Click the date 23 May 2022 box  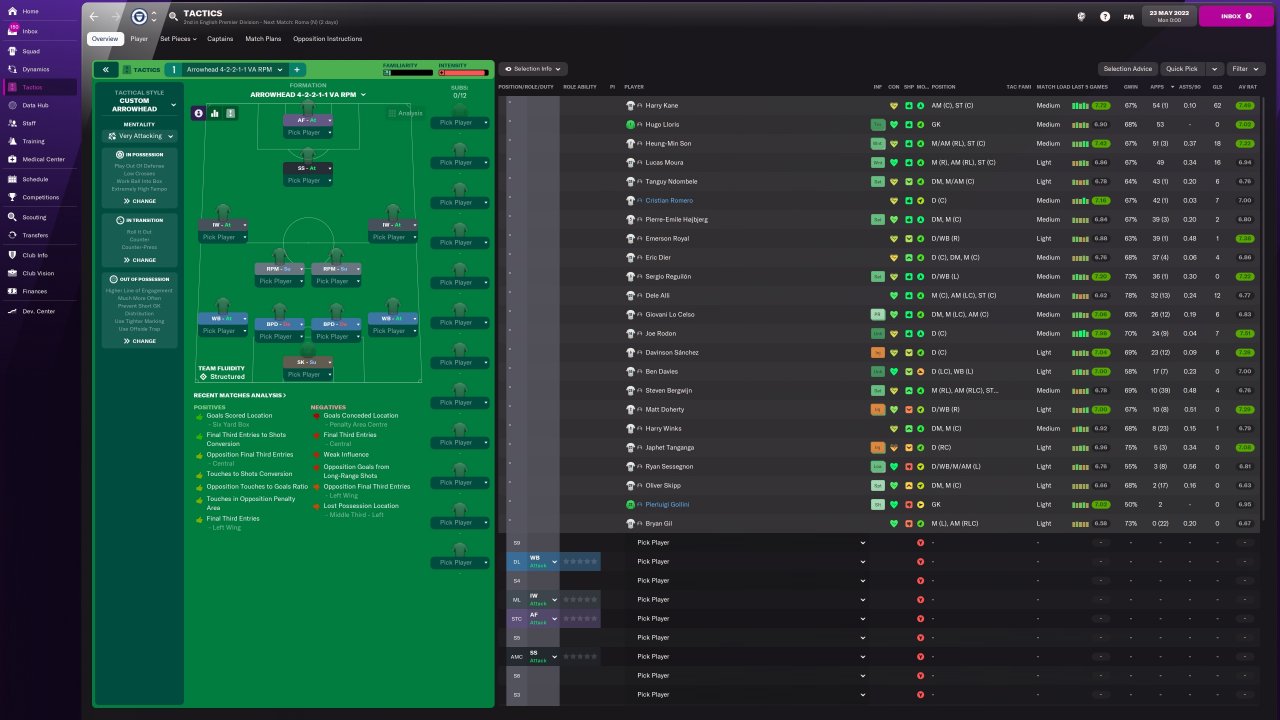[x=1168, y=17]
